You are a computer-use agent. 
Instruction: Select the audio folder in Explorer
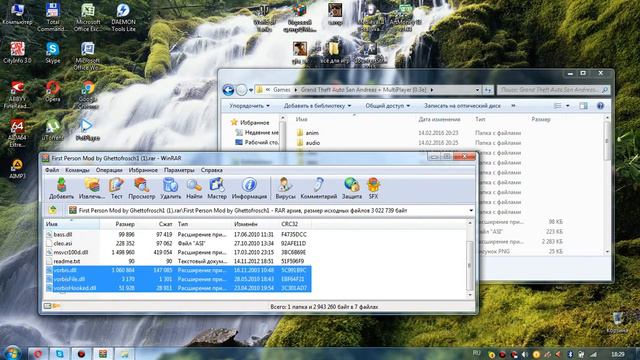(309, 143)
